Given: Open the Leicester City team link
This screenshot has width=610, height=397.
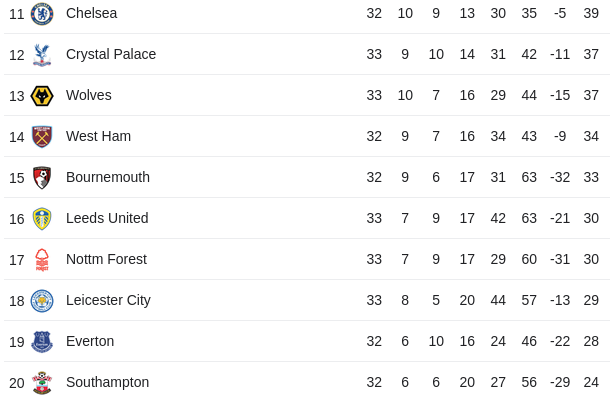Looking at the screenshot, I should pos(108,300).
